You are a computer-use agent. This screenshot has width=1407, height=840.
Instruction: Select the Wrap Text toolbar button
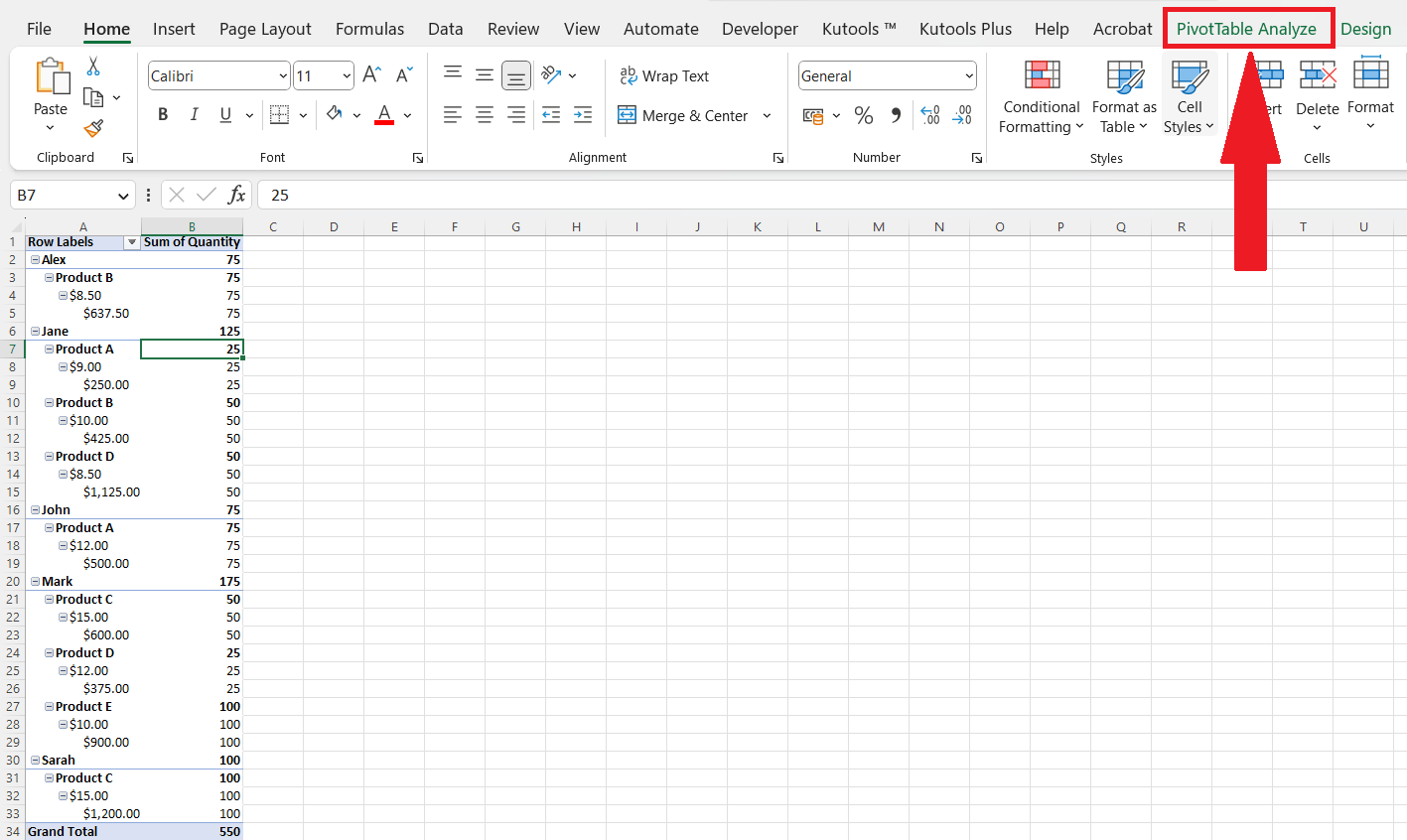[x=663, y=75]
